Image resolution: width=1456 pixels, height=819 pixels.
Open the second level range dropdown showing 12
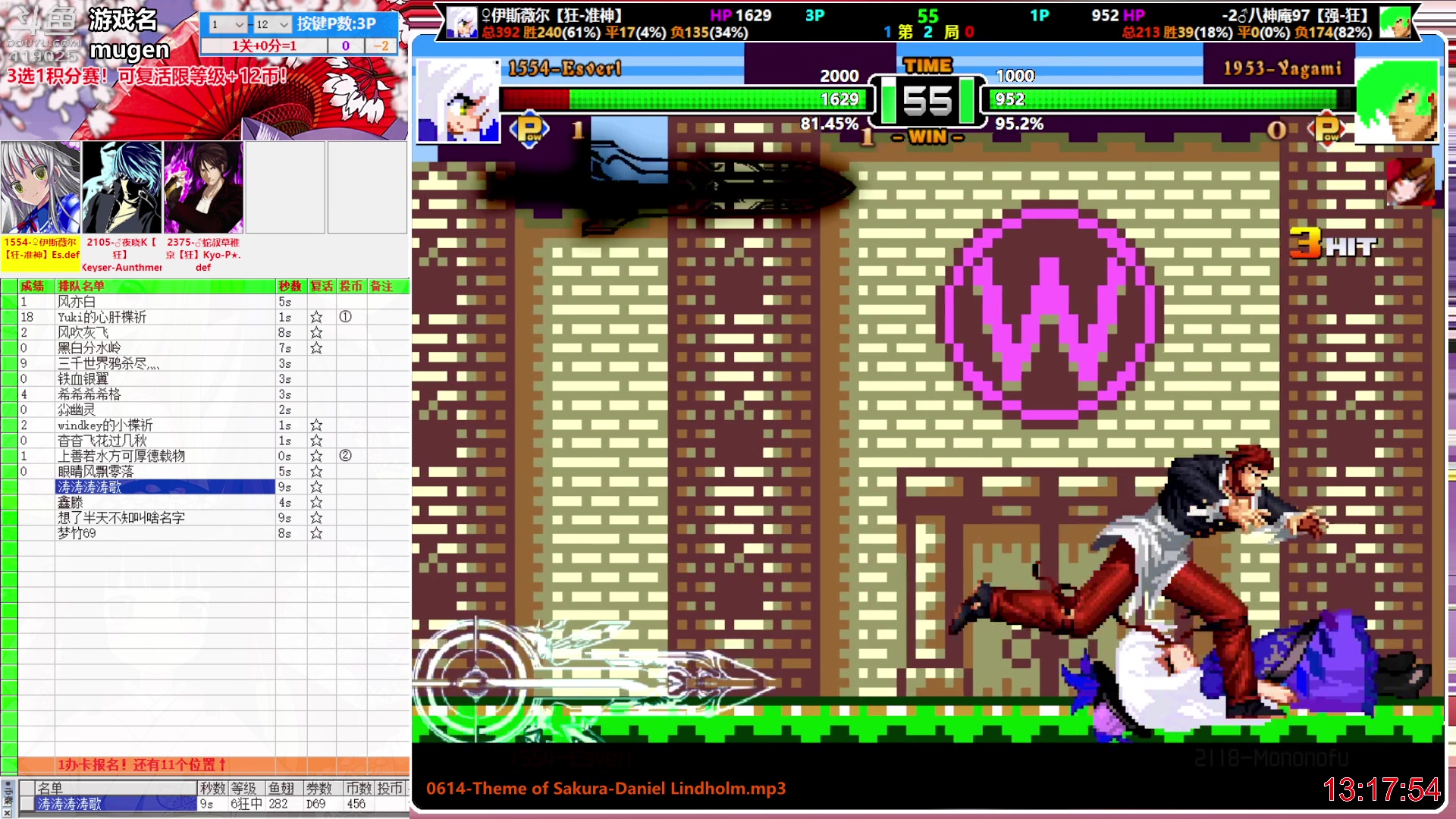(x=271, y=24)
